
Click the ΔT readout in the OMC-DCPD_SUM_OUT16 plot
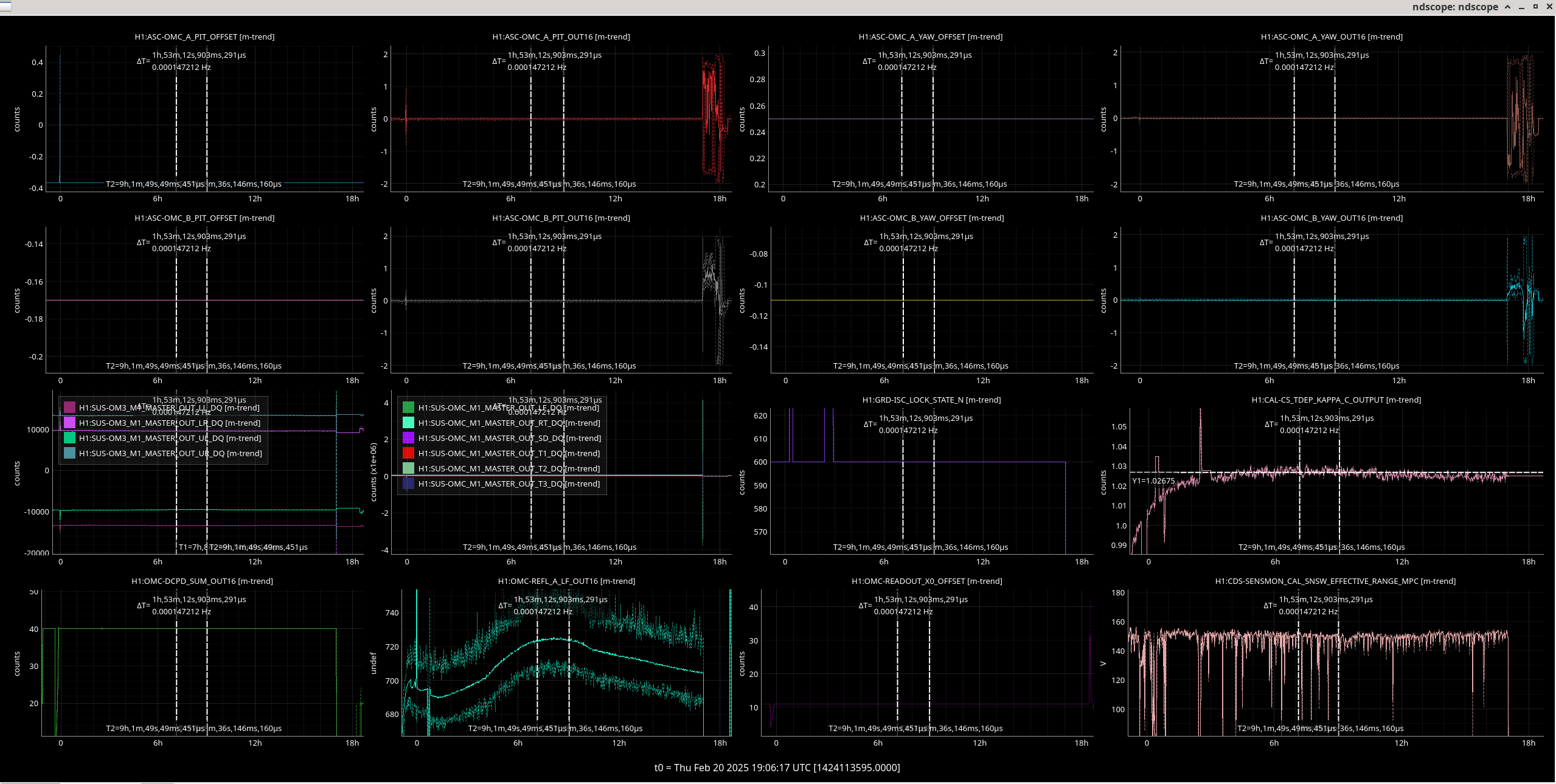click(191, 605)
